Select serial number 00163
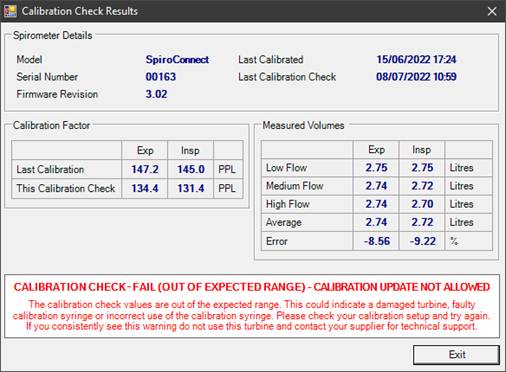The width and height of the screenshot is (506, 372). (161, 77)
